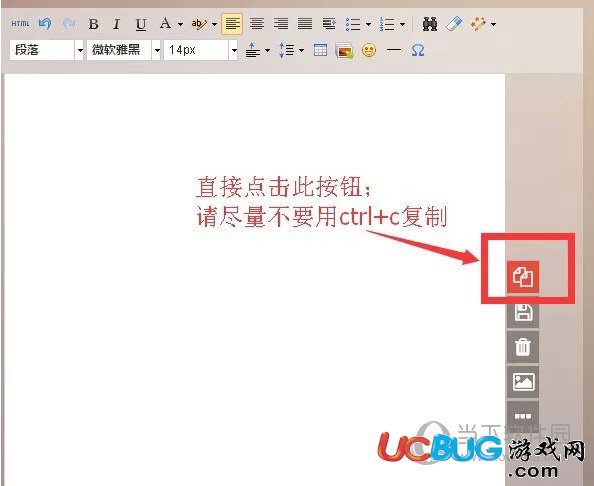Toggle Bold formatting

tap(94, 24)
